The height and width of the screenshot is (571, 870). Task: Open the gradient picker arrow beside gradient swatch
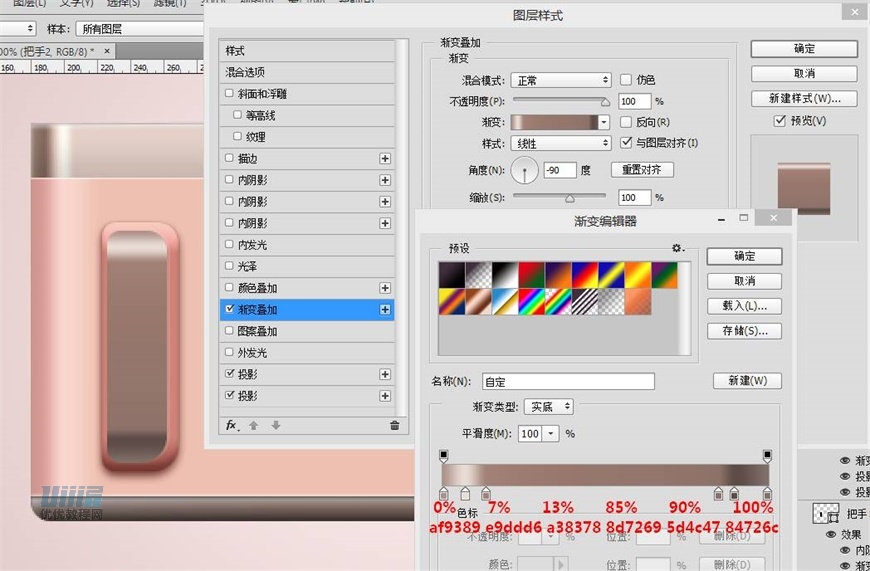coord(604,122)
